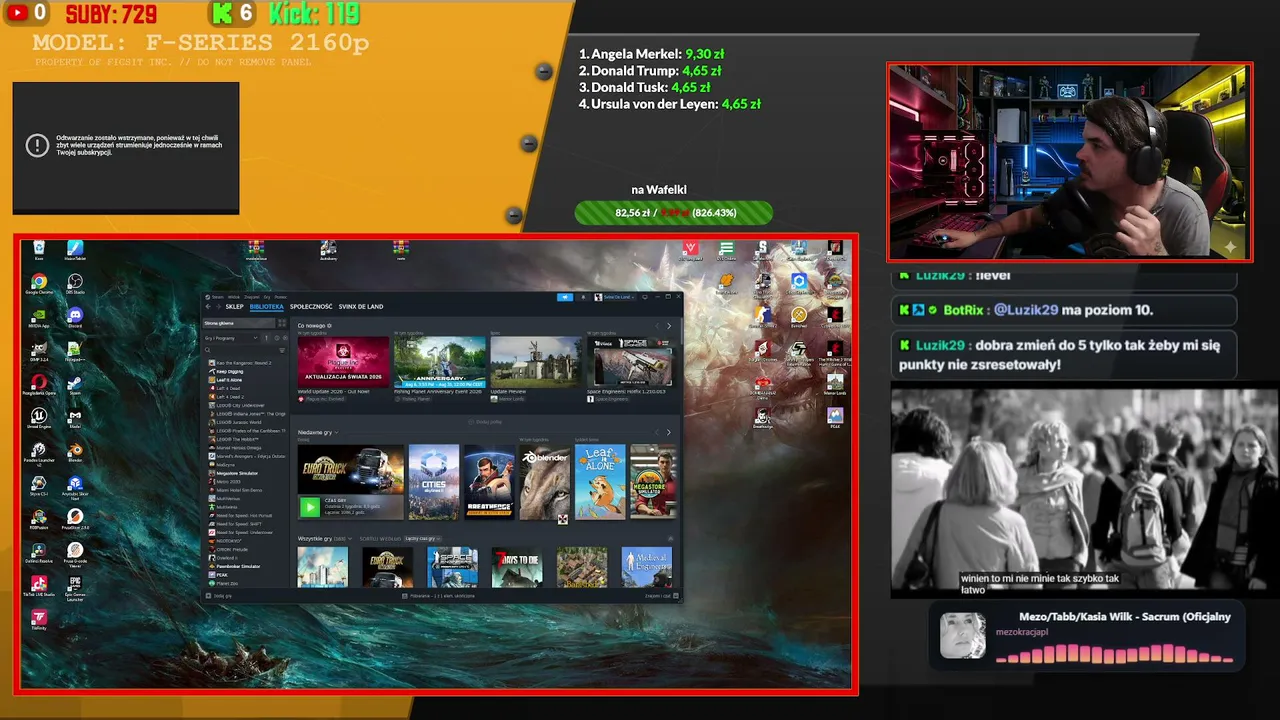Launch OBS Studio from the desktop
This screenshot has width=1280, height=720.
click(75, 283)
